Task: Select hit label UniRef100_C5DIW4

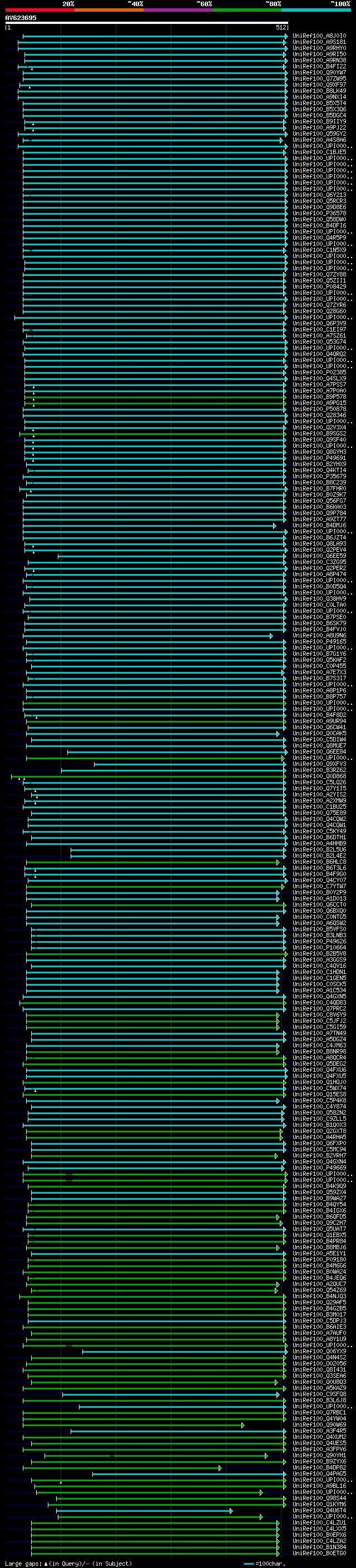Action: [x=319, y=739]
